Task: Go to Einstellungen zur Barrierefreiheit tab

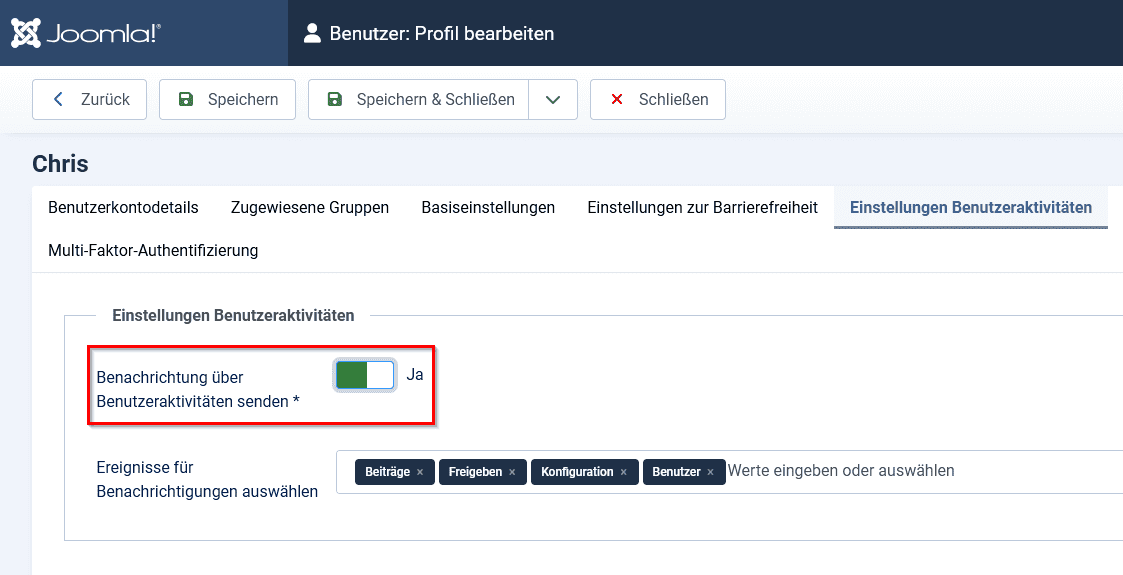Action: coord(702,208)
